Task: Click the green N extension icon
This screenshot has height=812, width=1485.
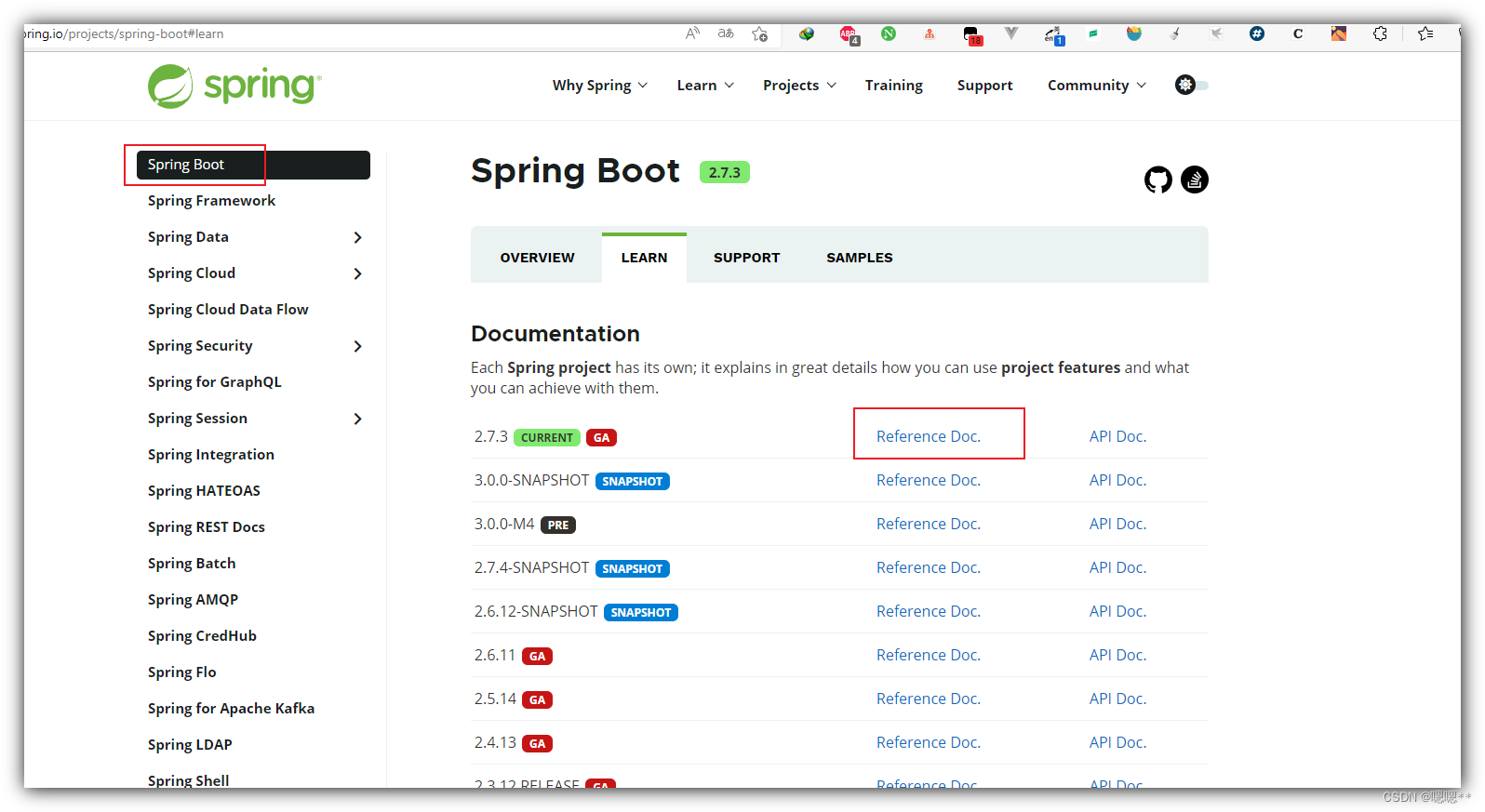Action: pyautogui.click(x=889, y=33)
